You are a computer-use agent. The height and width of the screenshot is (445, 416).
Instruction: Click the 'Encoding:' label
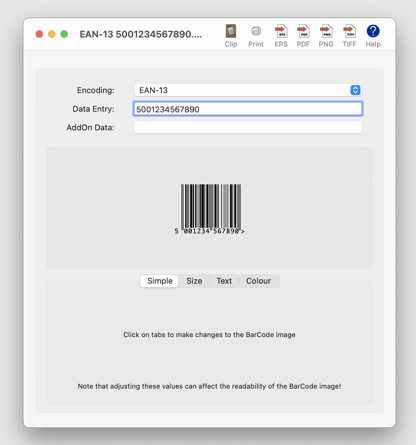(x=96, y=90)
